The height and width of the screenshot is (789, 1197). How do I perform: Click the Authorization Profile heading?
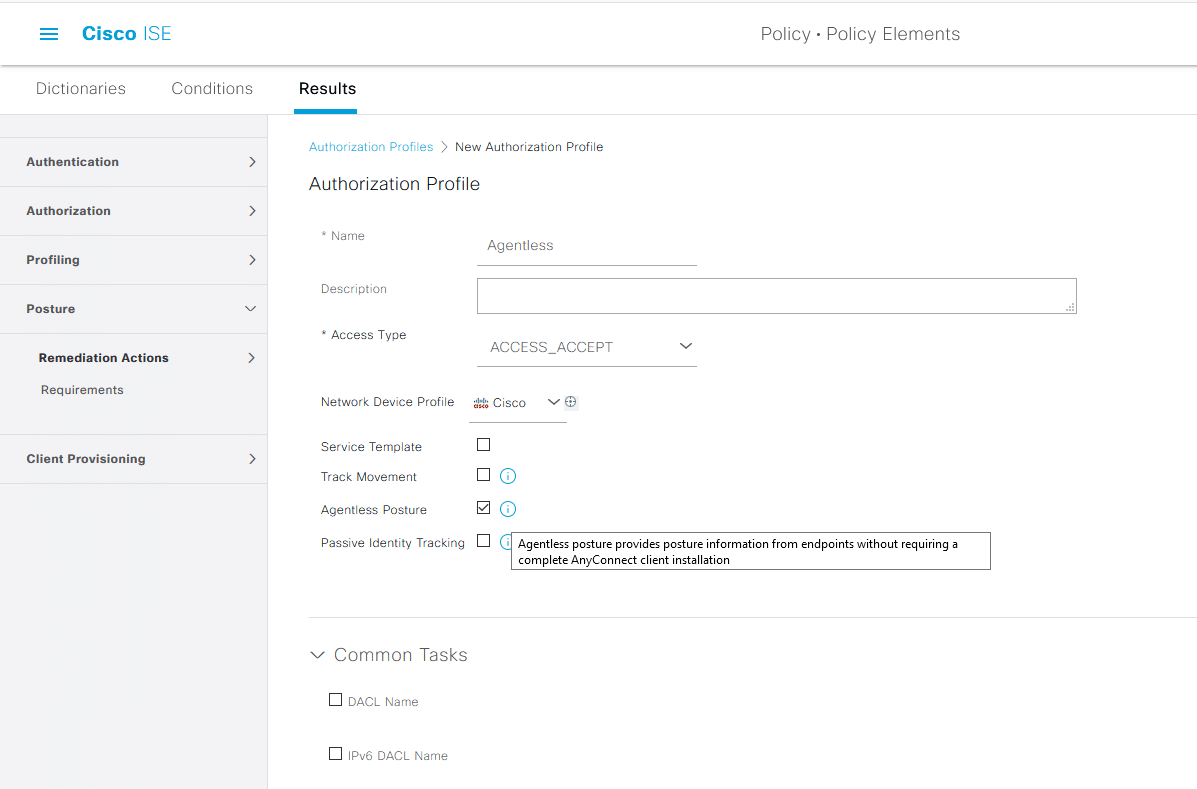click(395, 184)
